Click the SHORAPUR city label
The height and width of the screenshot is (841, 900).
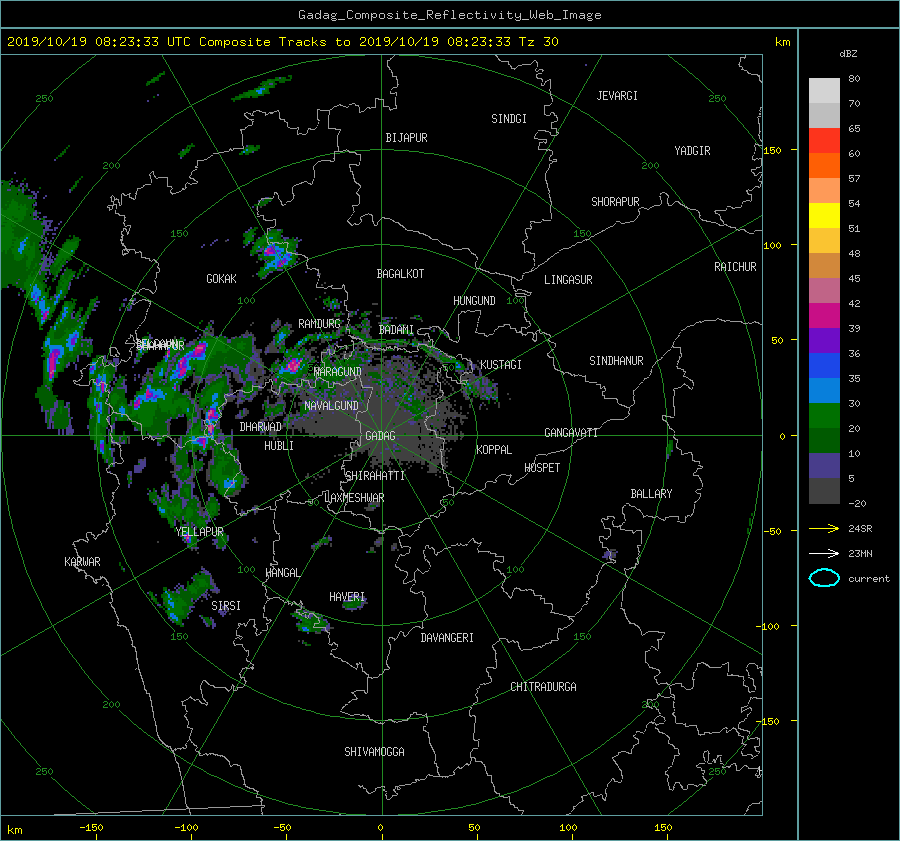615,202
